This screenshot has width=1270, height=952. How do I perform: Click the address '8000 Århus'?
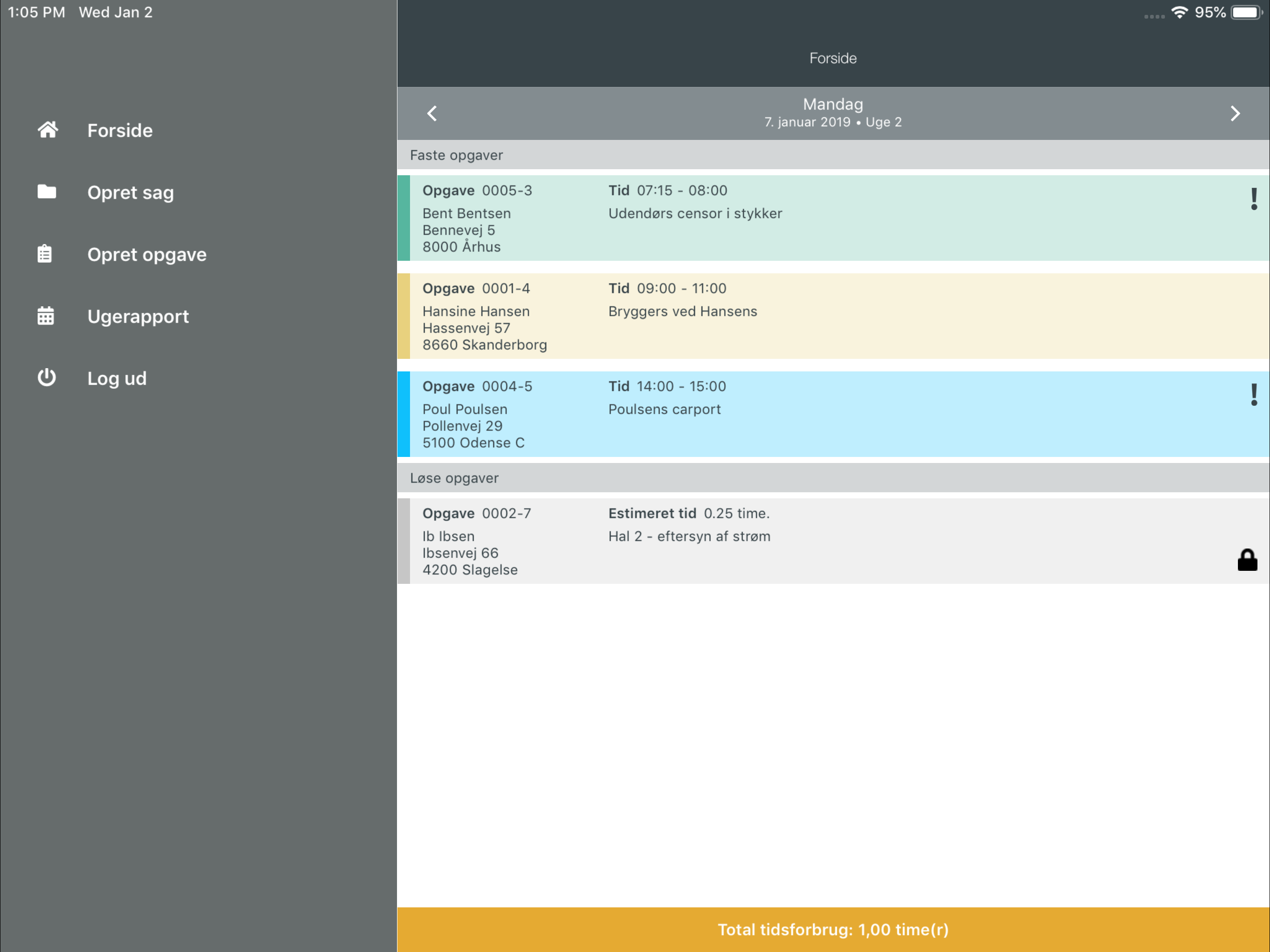[462, 247]
